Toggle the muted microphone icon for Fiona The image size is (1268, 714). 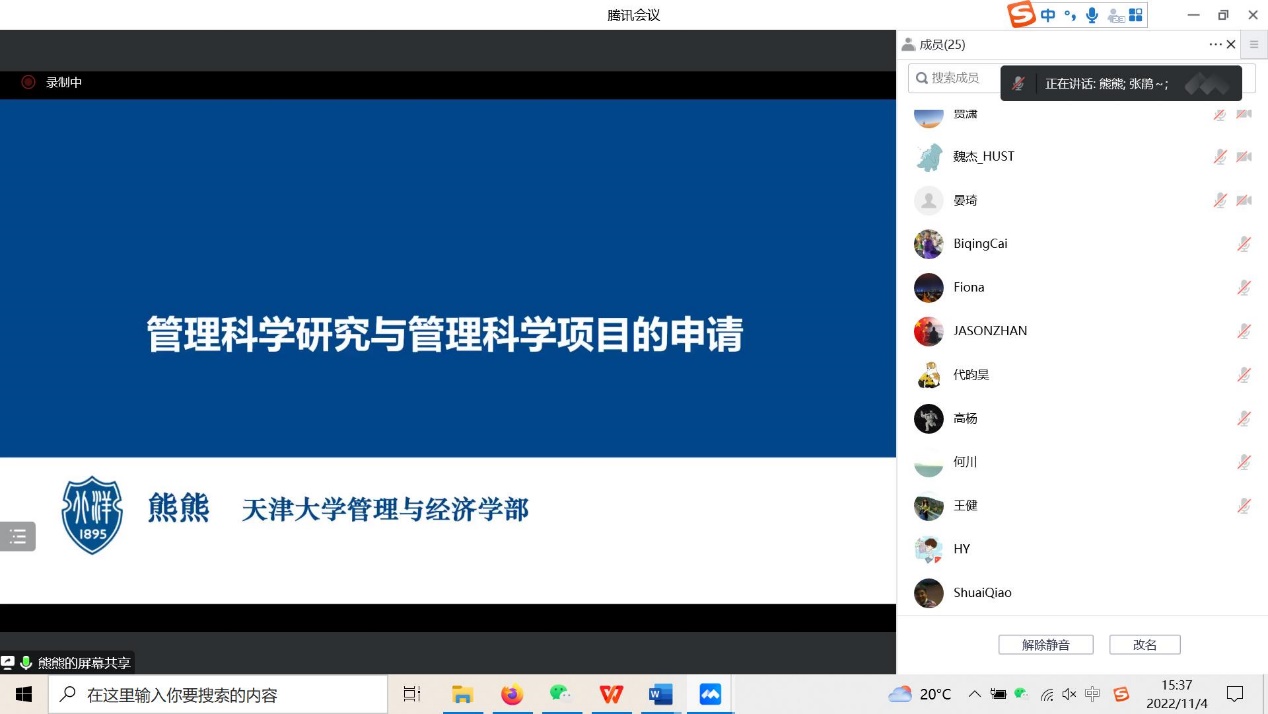pos(1244,288)
